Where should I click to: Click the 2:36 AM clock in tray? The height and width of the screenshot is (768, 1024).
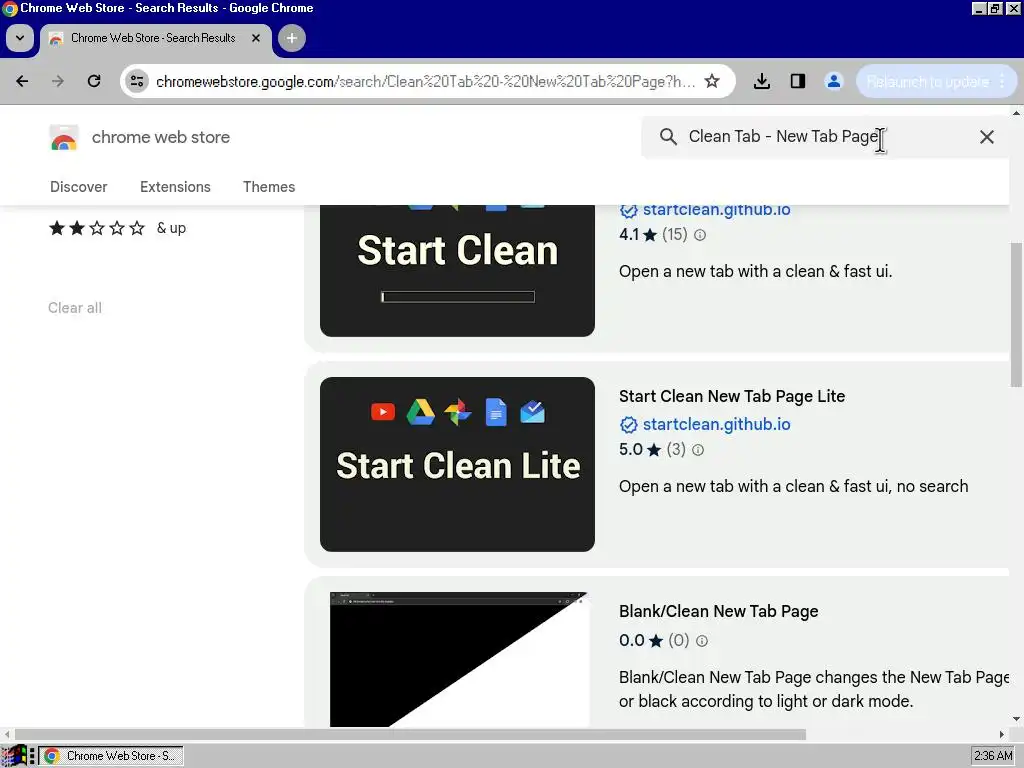pos(994,756)
